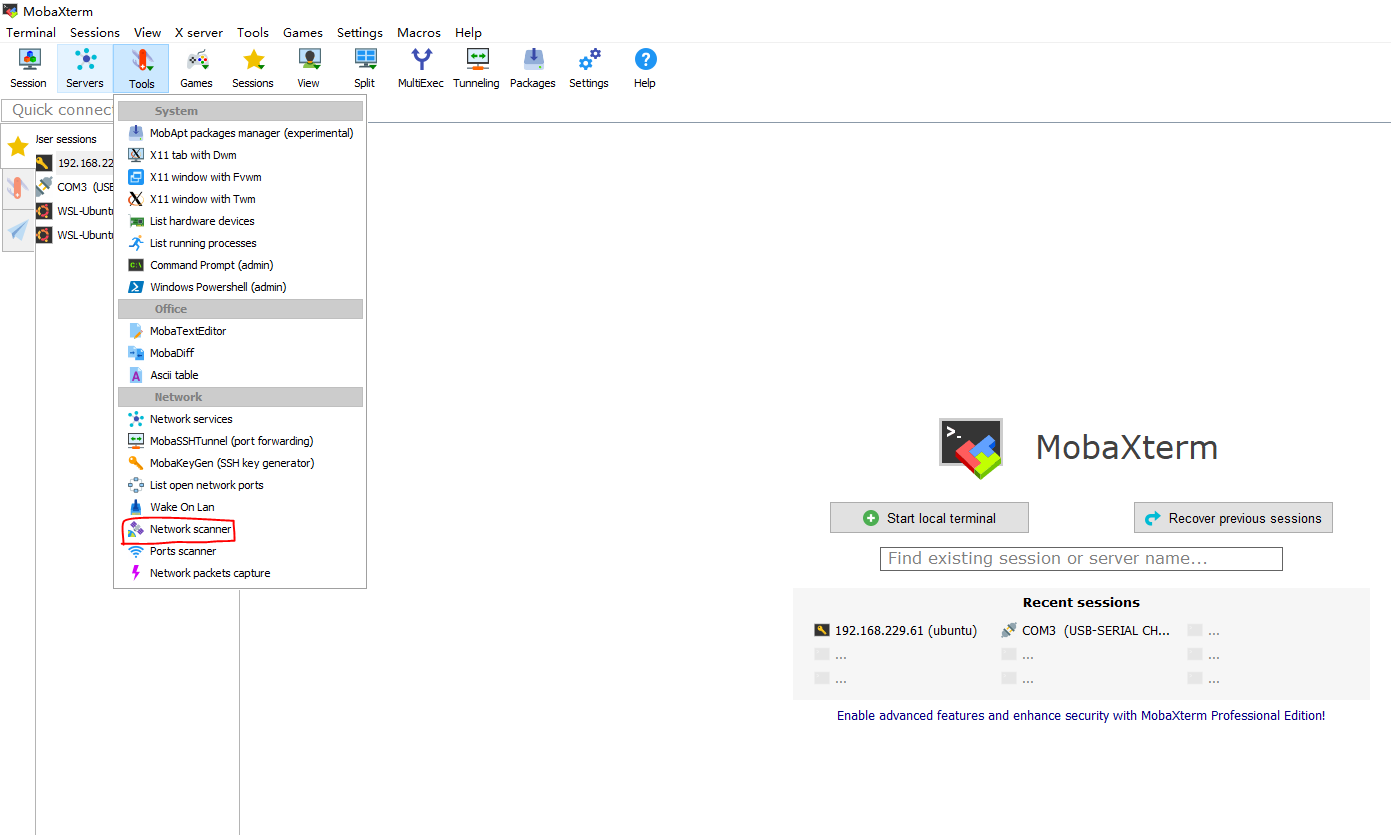Viewport: 1391px width, 835px height.
Task: Select the yellow star sessions sidebar tab
Action: tap(18, 147)
